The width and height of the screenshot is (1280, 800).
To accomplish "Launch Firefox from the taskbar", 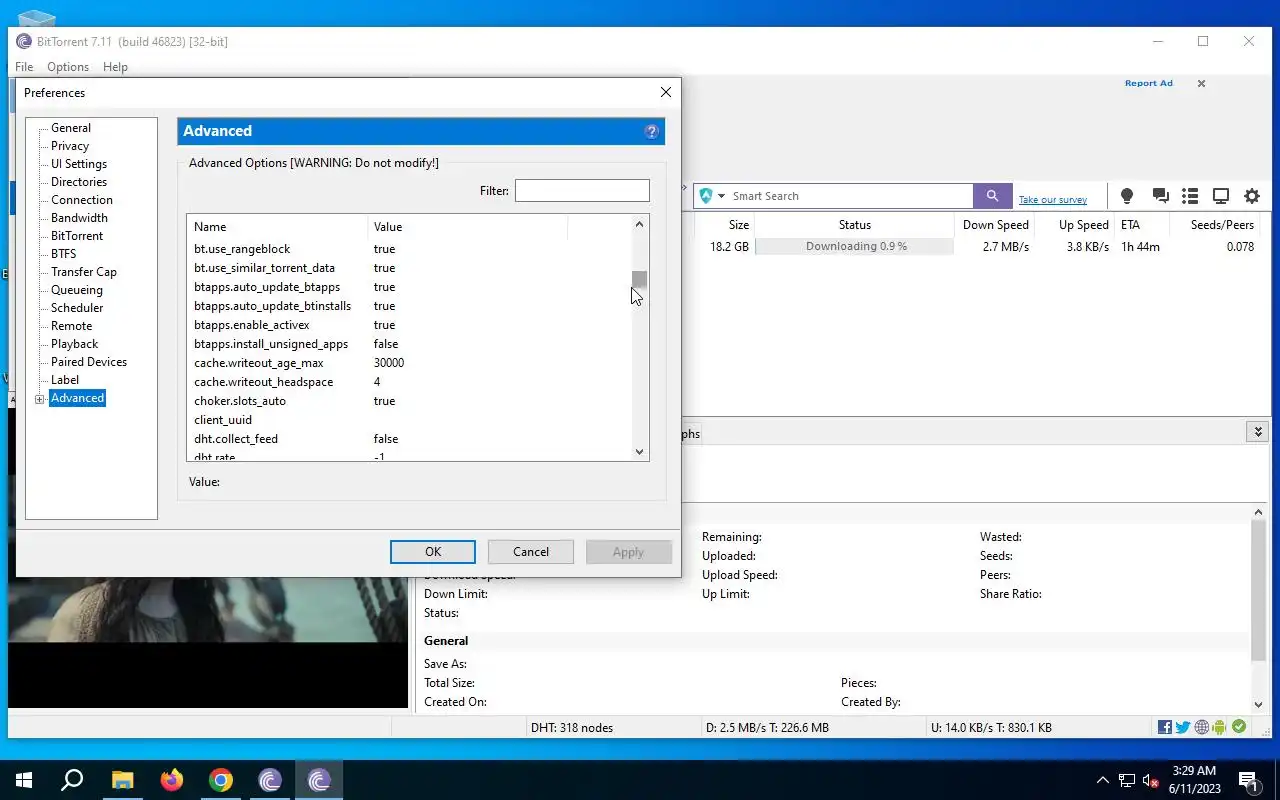I will tap(172, 780).
